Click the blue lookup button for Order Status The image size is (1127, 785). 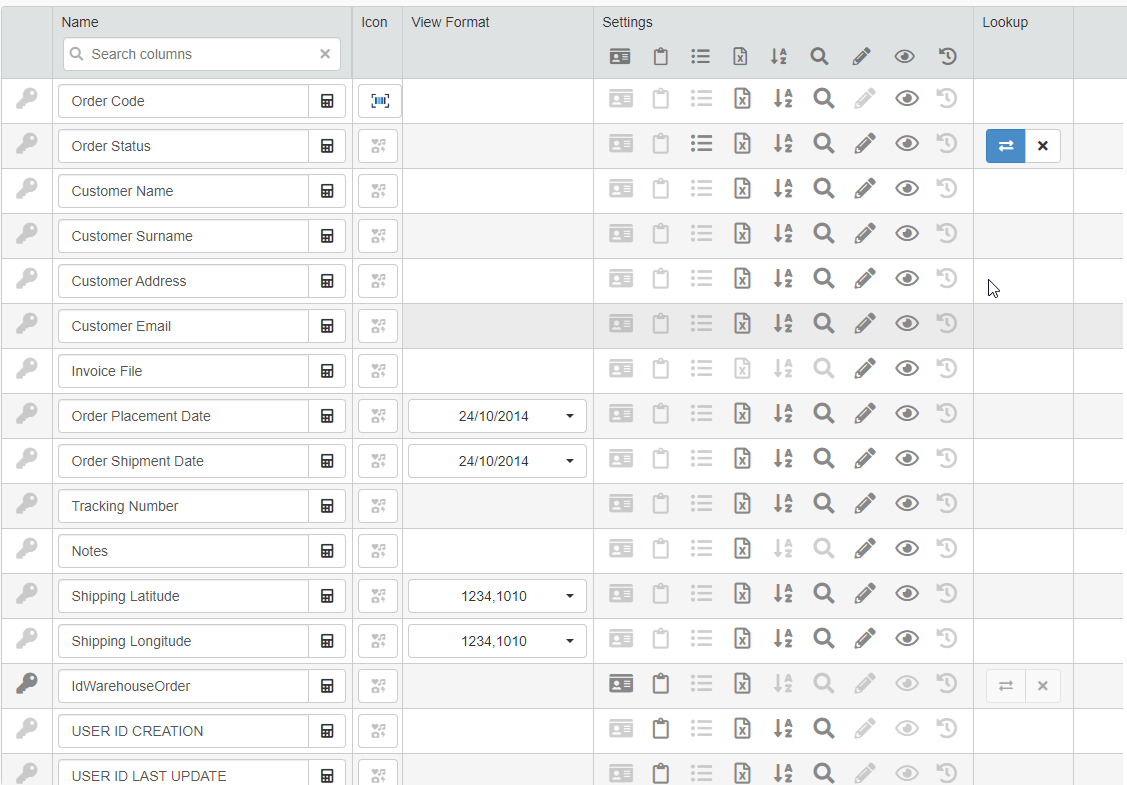[1006, 146]
